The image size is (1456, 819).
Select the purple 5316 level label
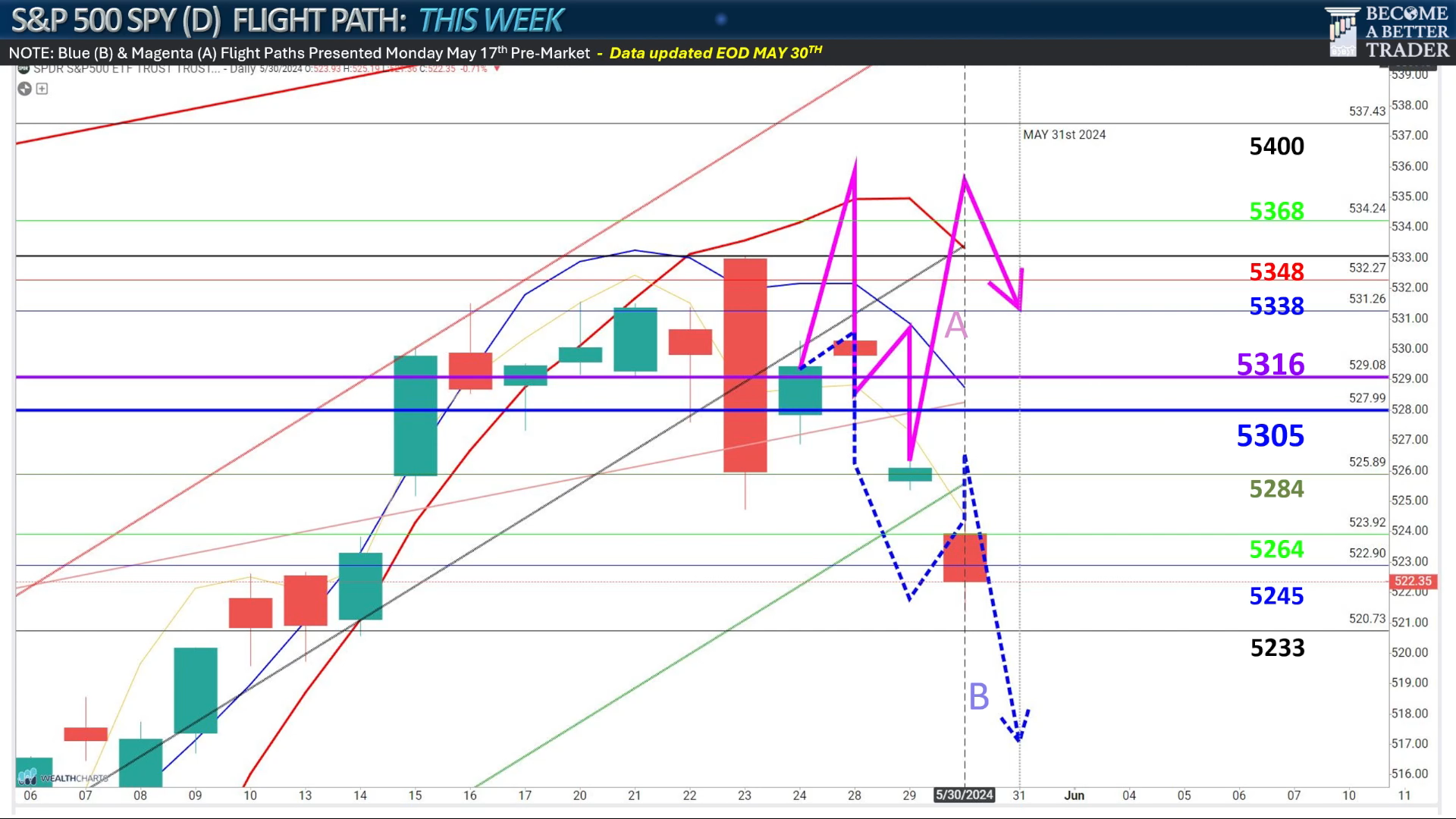[x=1270, y=365]
